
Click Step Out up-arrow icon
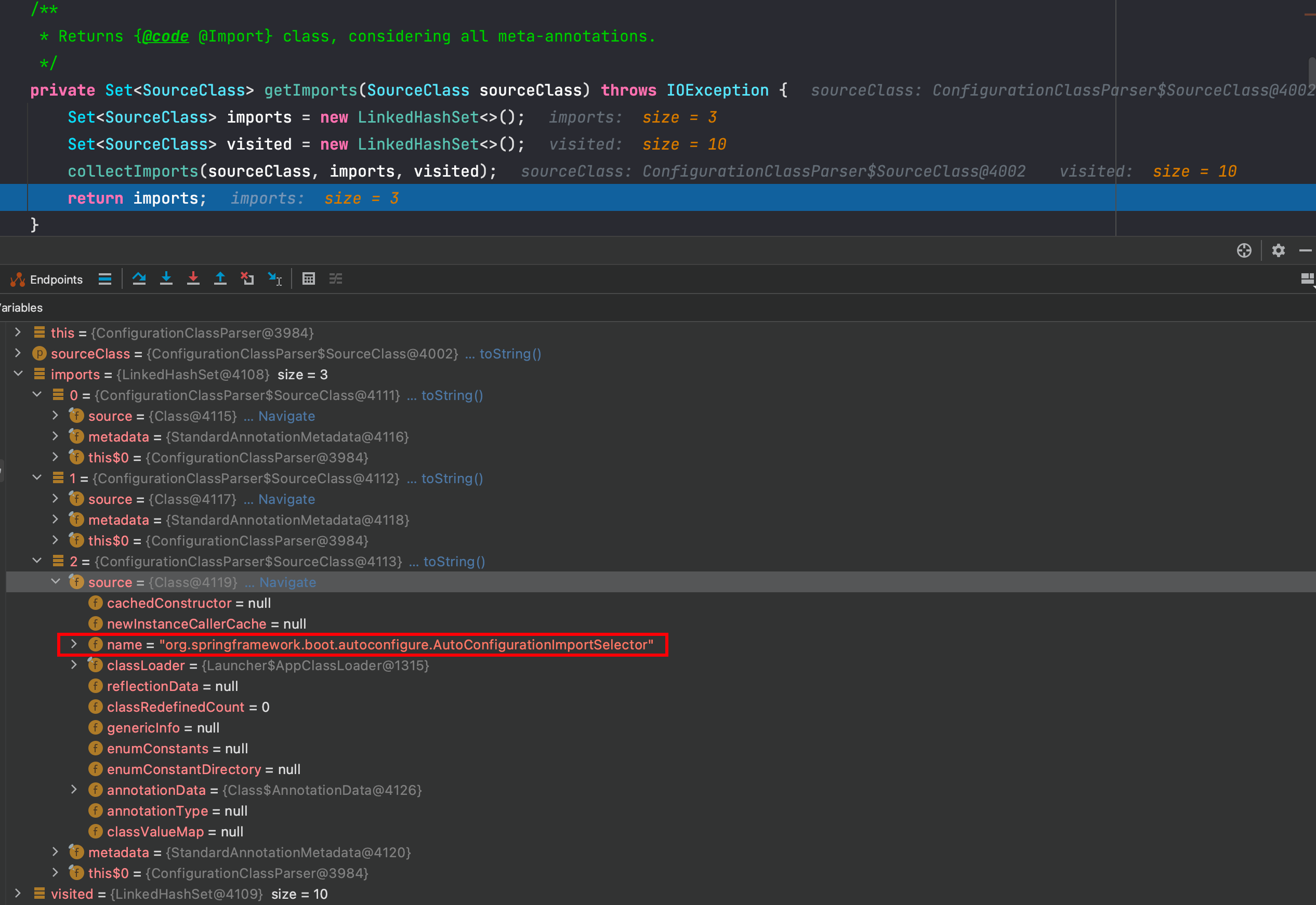[220, 279]
